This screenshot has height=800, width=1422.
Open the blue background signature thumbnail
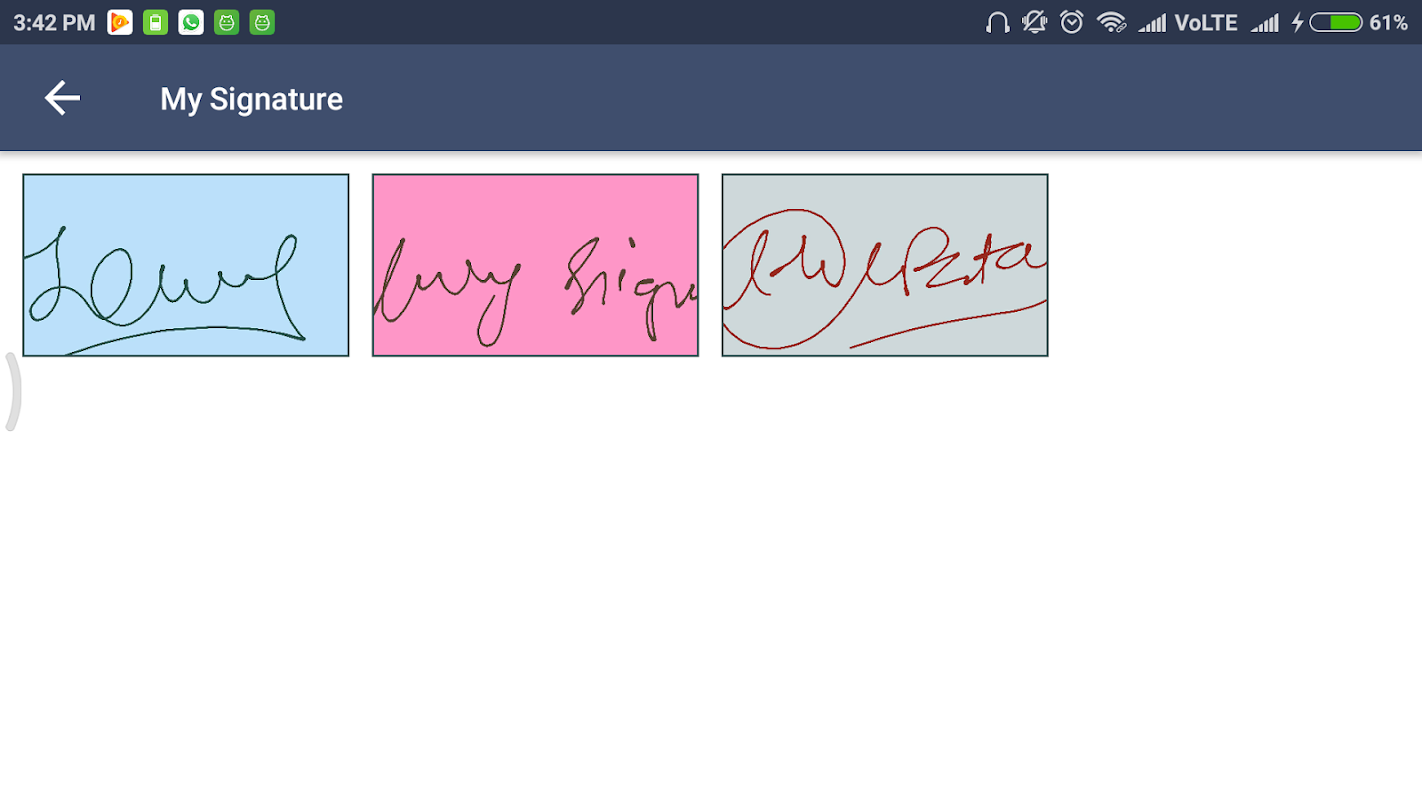[x=186, y=265]
